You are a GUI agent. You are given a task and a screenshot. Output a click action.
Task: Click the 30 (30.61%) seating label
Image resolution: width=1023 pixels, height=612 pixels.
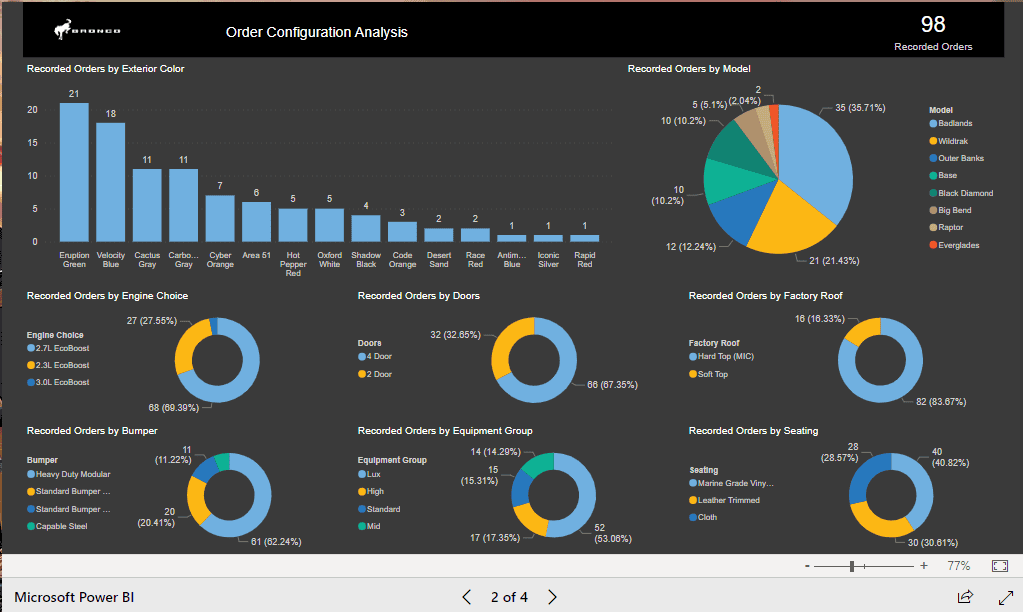click(933, 542)
